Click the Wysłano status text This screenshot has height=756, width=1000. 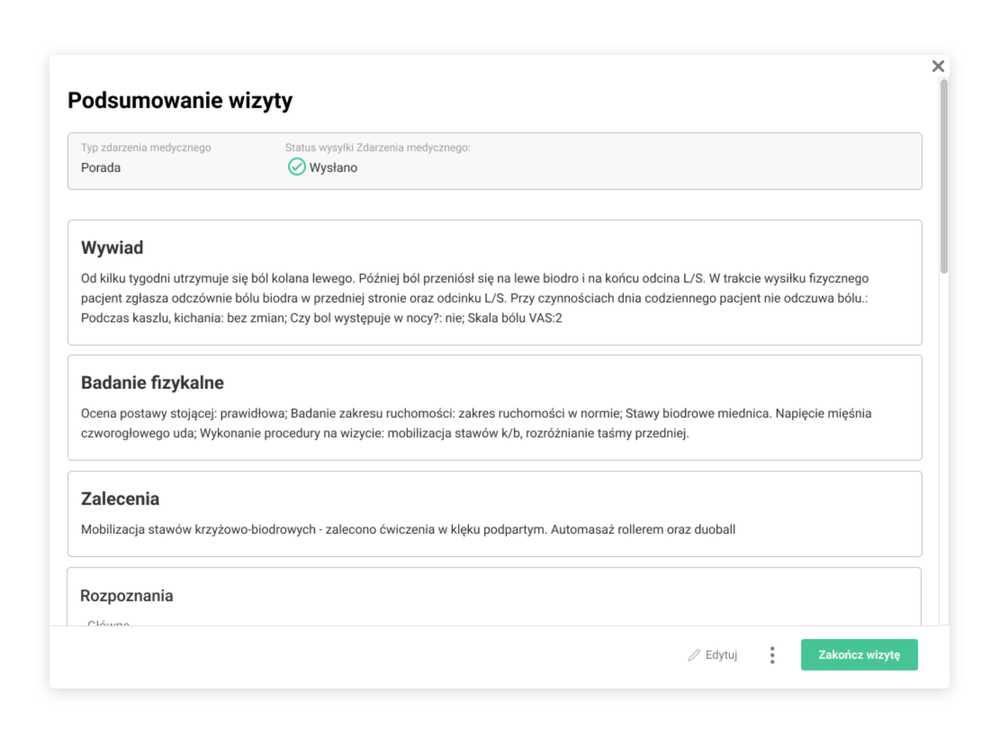coord(333,168)
